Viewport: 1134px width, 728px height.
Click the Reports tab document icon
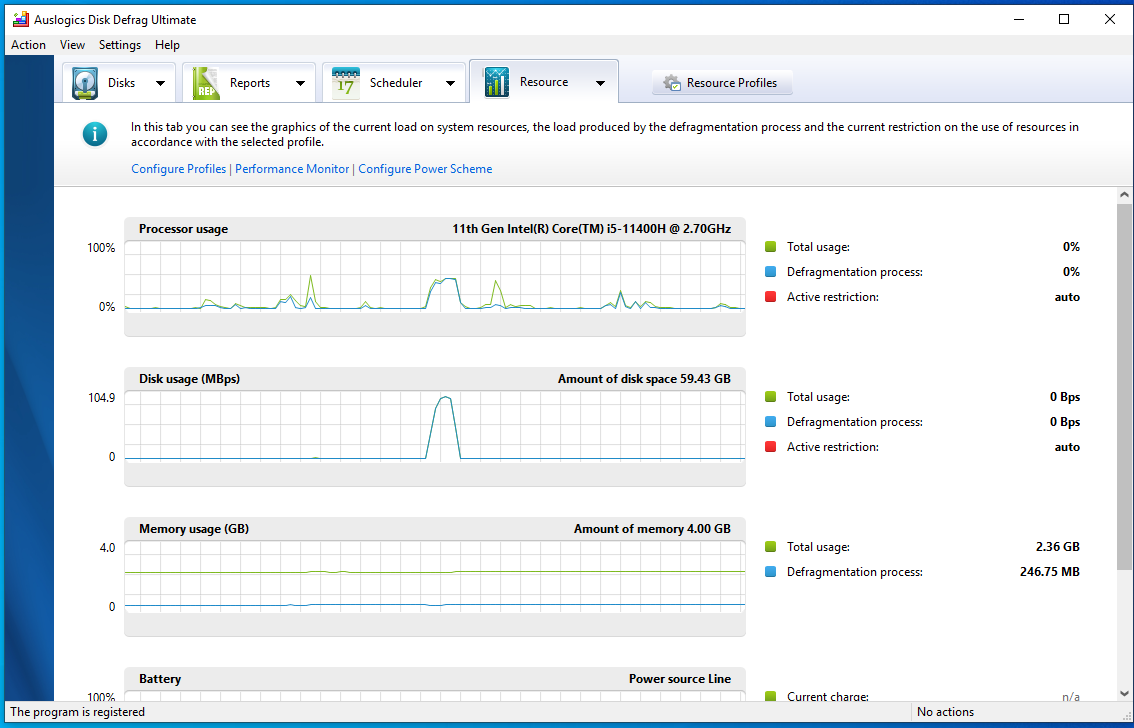click(206, 83)
